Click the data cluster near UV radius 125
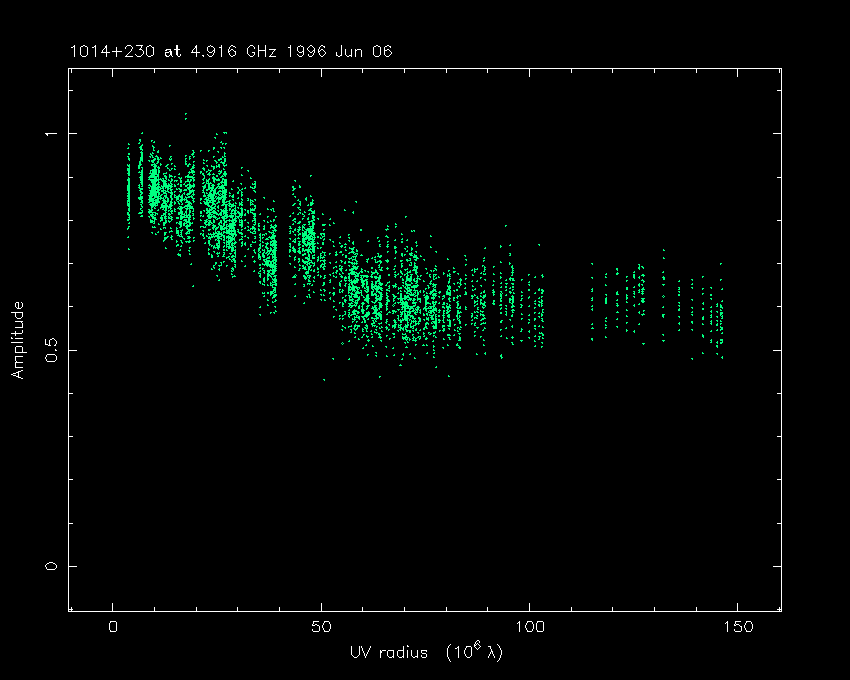The height and width of the screenshot is (680, 850). point(633,300)
